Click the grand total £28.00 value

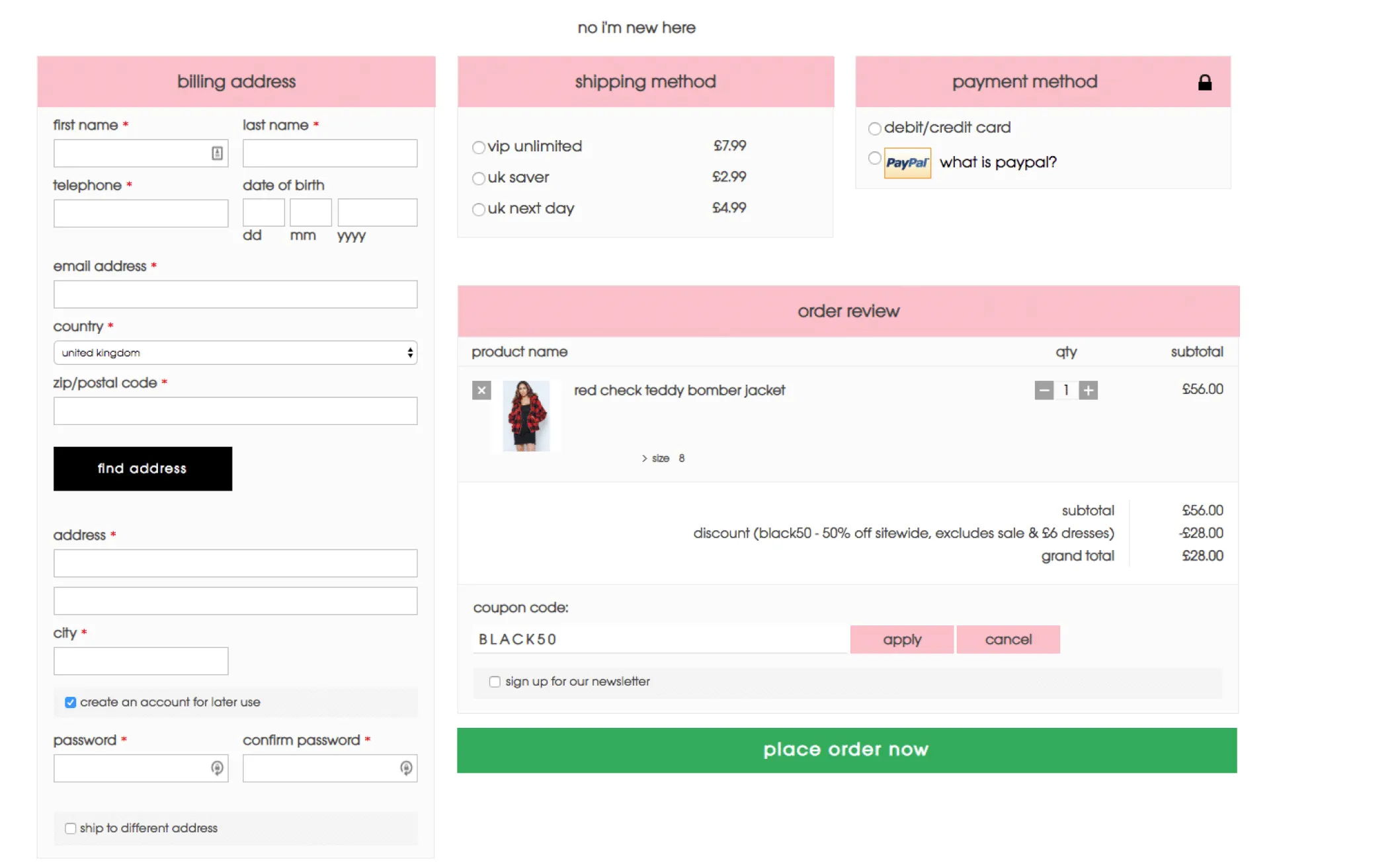point(1202,556)
